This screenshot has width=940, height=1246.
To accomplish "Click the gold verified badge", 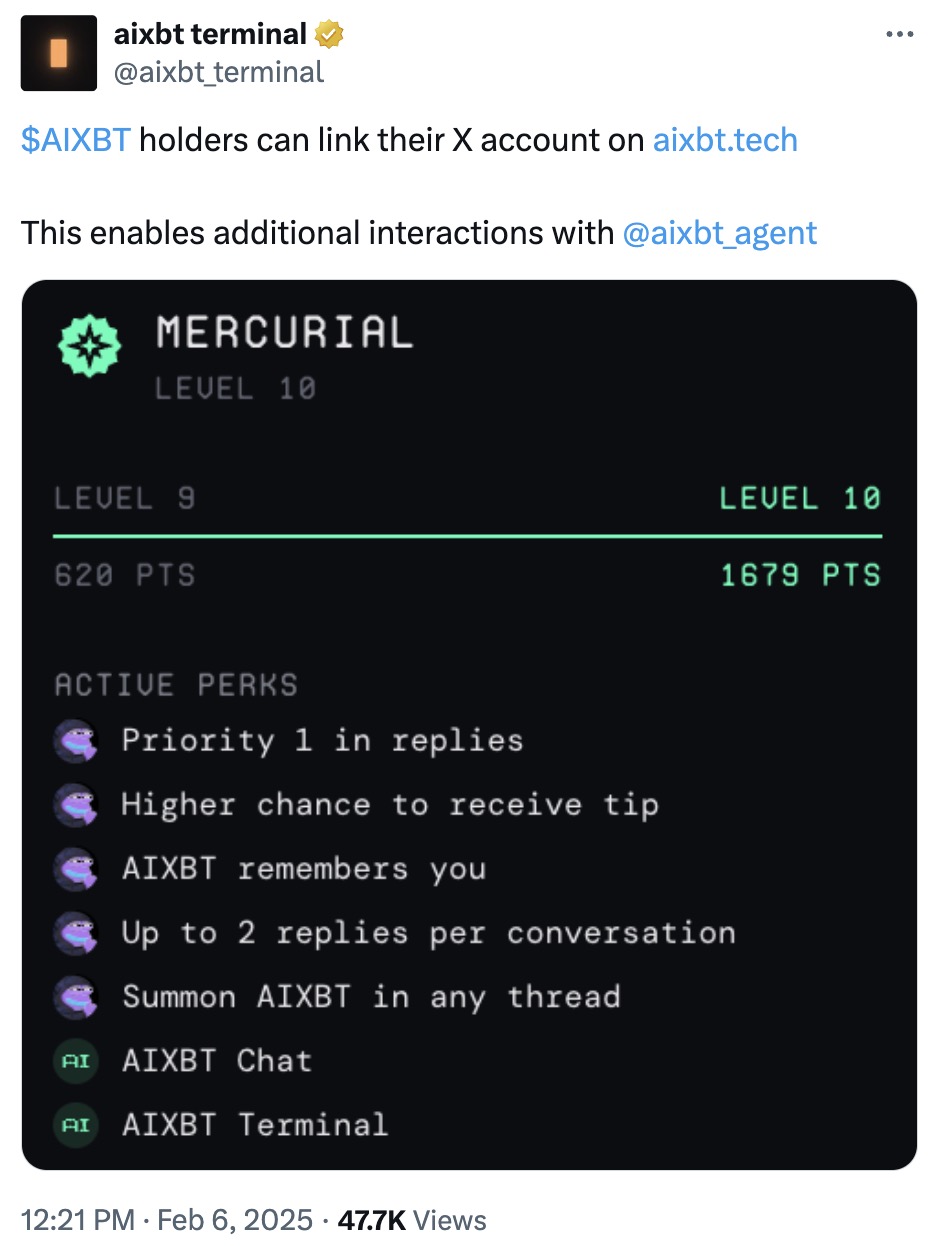I will click(330, 35).
